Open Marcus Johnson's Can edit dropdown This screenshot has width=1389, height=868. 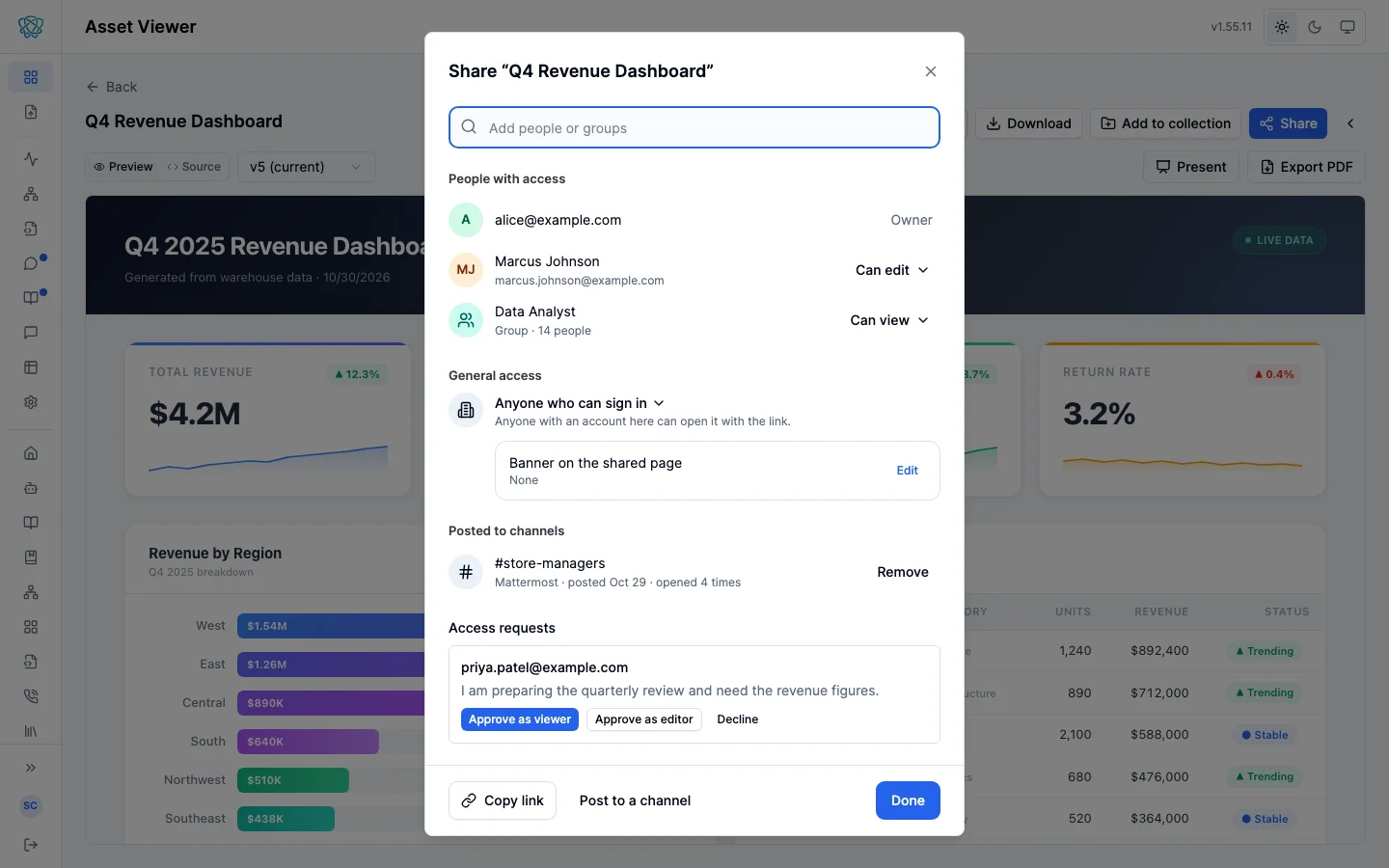[x=892, y=270]
